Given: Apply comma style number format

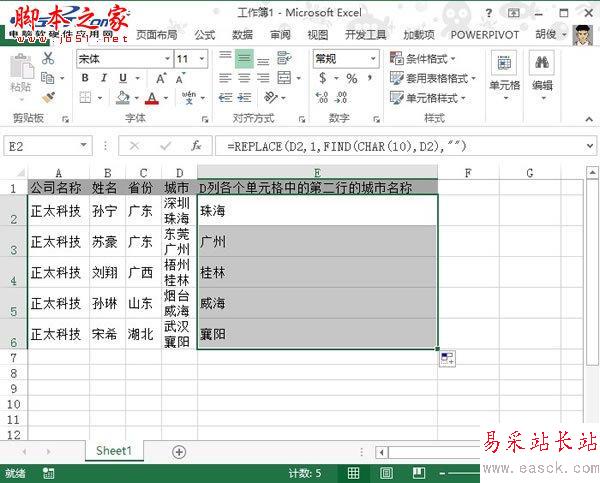Looking at the screenshot, I should (370, 78).
